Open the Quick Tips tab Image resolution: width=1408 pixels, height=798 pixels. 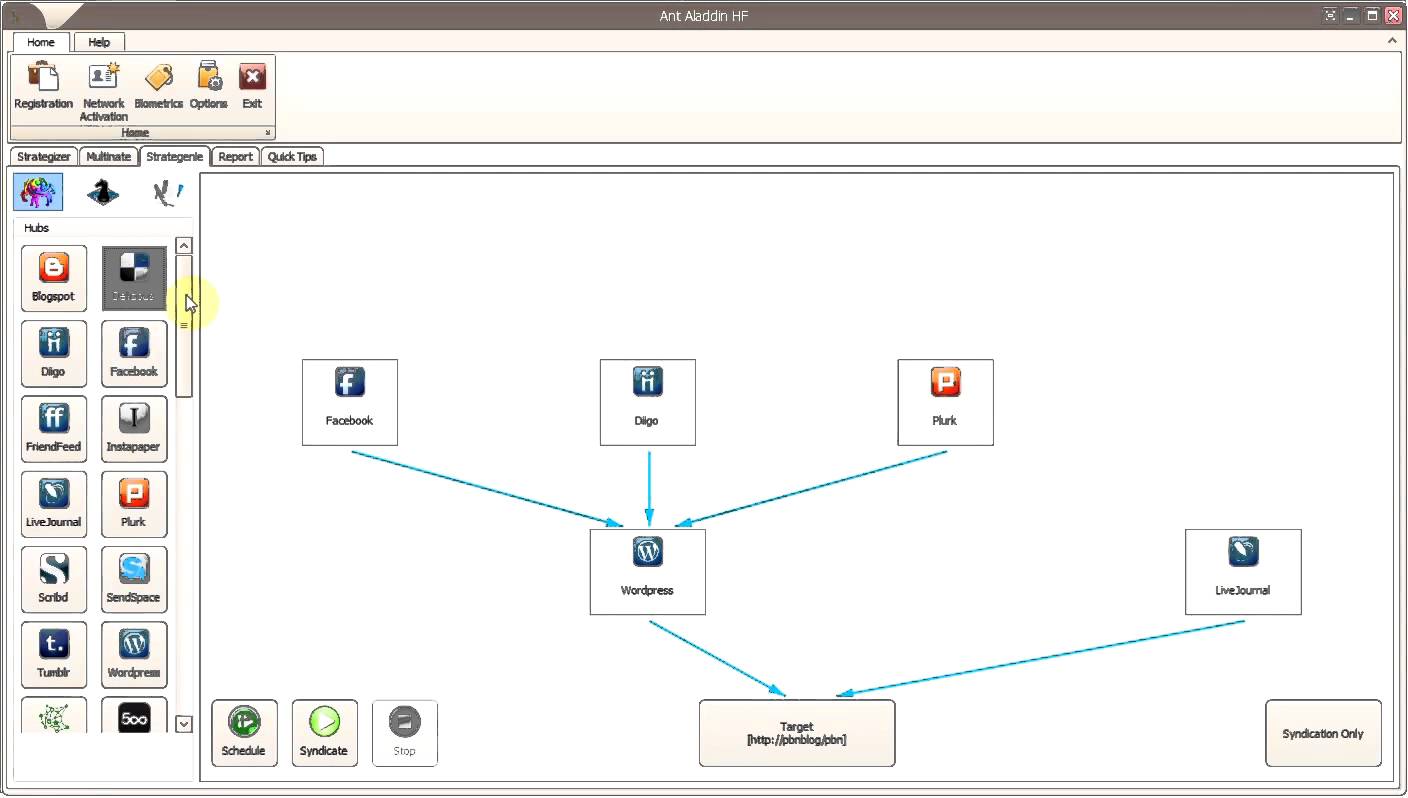point(292,157)
